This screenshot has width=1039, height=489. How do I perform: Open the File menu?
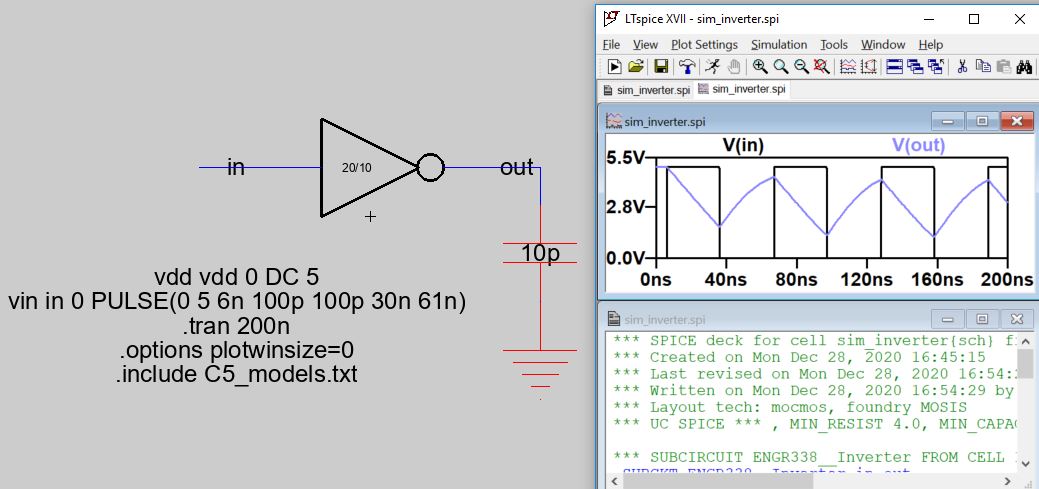coord(611,44)
